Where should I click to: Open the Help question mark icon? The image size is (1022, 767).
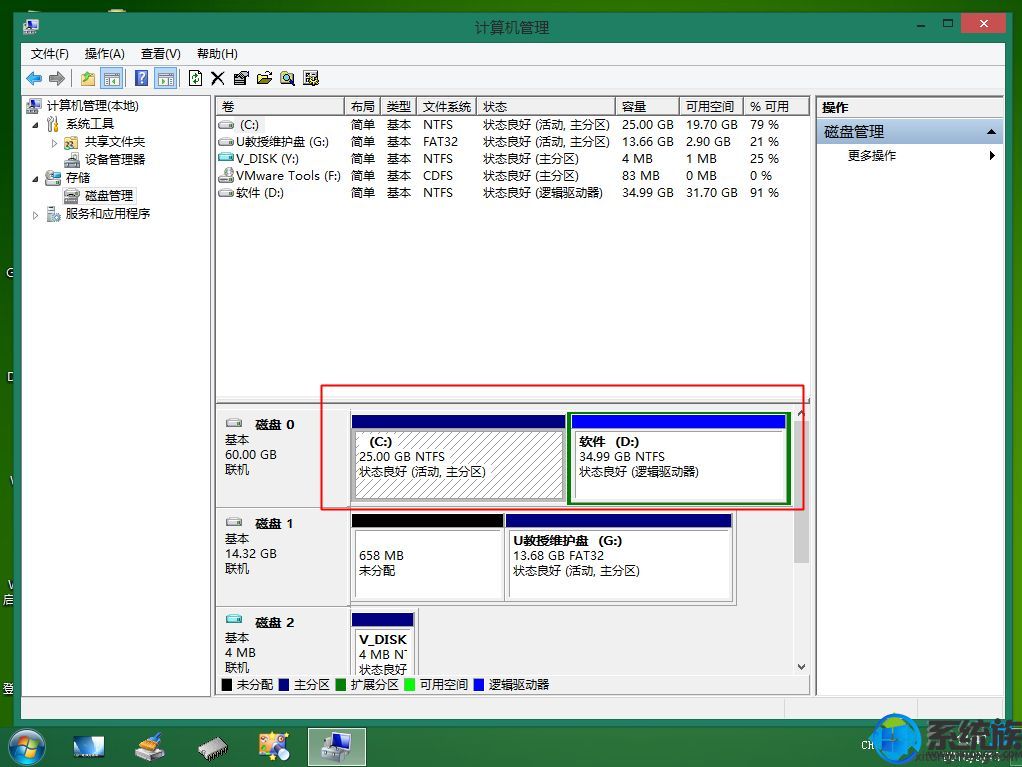[141, 79]
